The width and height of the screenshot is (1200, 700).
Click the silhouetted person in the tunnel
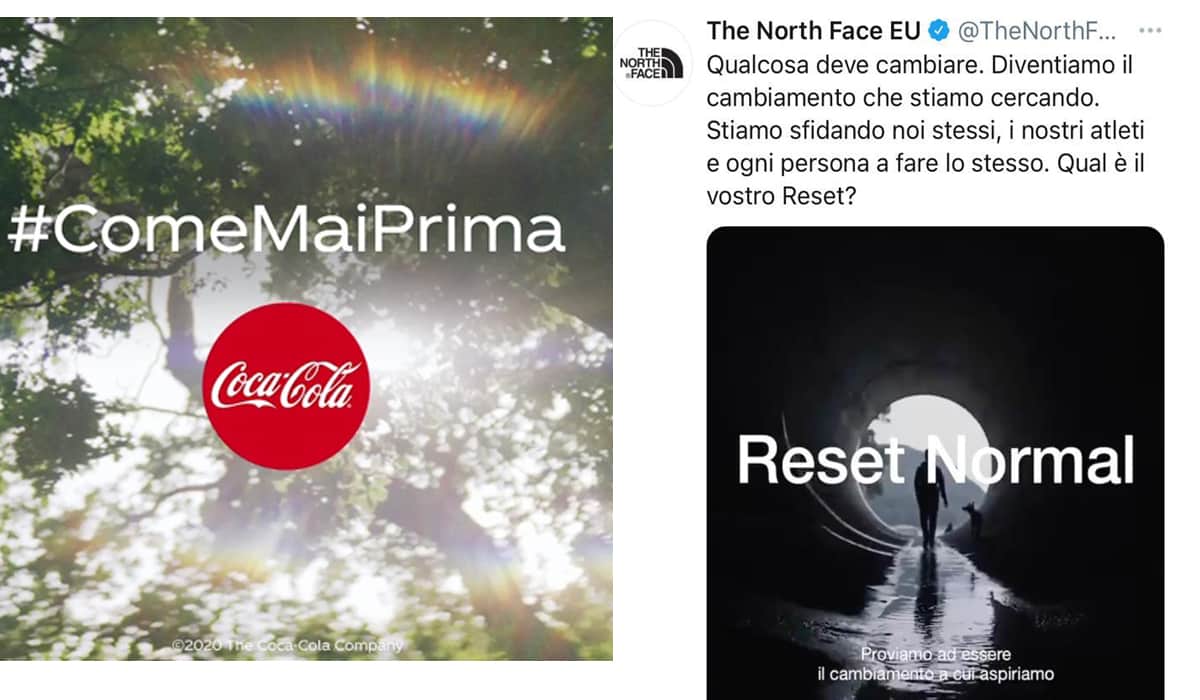pos(930,500)
